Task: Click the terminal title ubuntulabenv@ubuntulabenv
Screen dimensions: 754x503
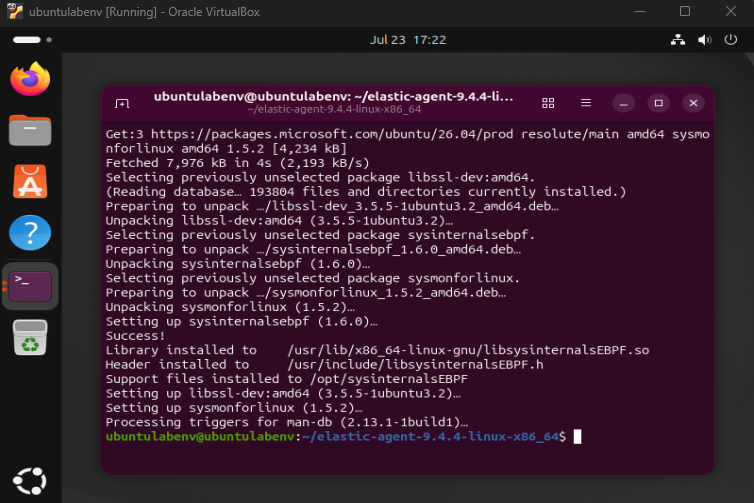Action: [333, 96]
